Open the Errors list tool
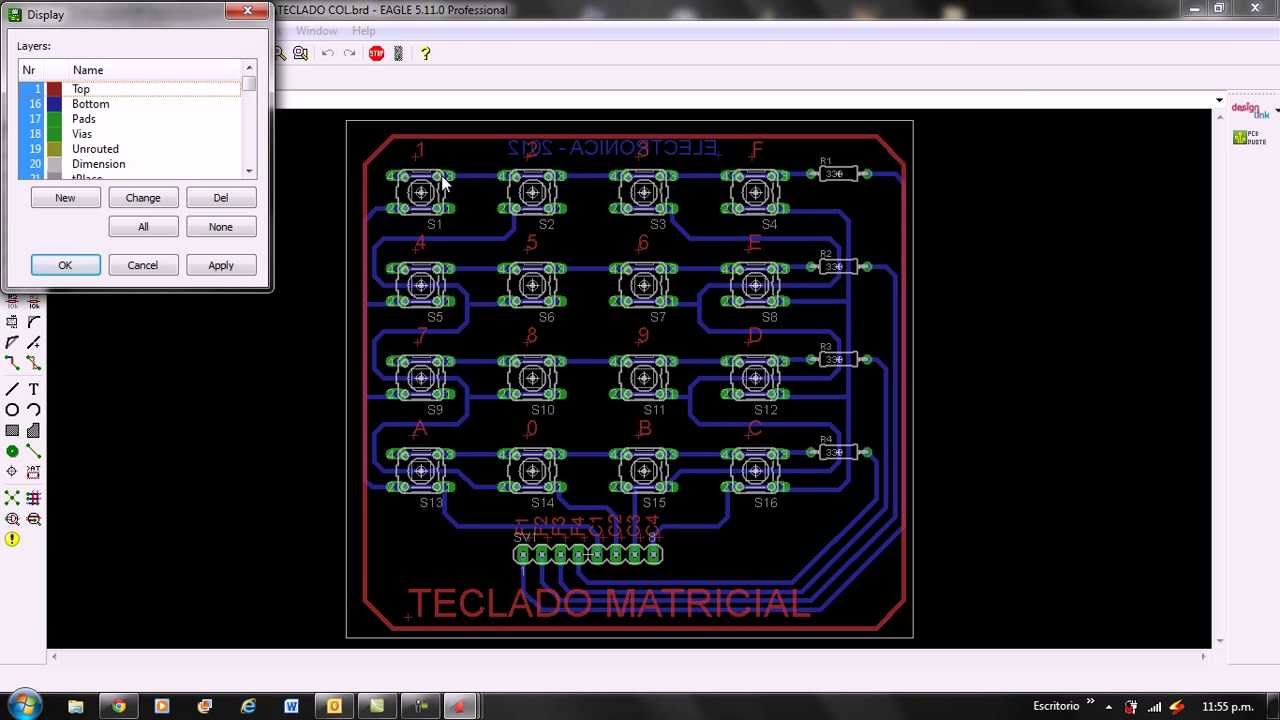This screenshot has width=1280, height=720. coord(12,540)
